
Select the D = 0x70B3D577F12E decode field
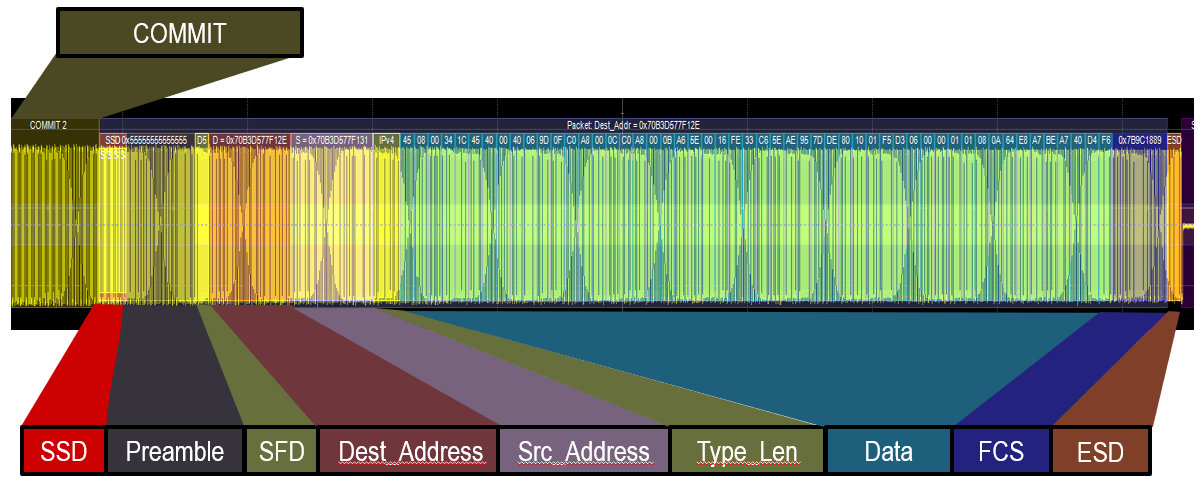click(250, 140)
